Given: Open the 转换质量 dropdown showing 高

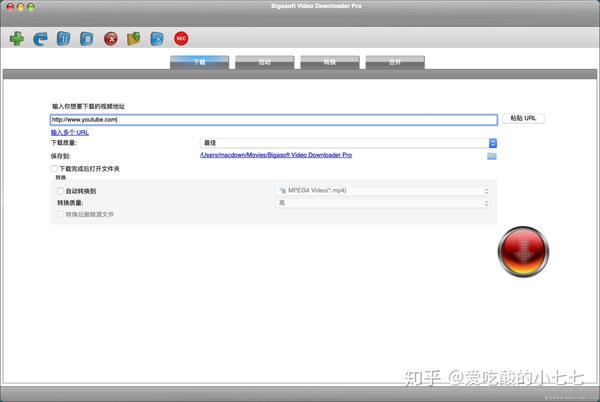Looking at the screenshot, I should pos(382,203).
